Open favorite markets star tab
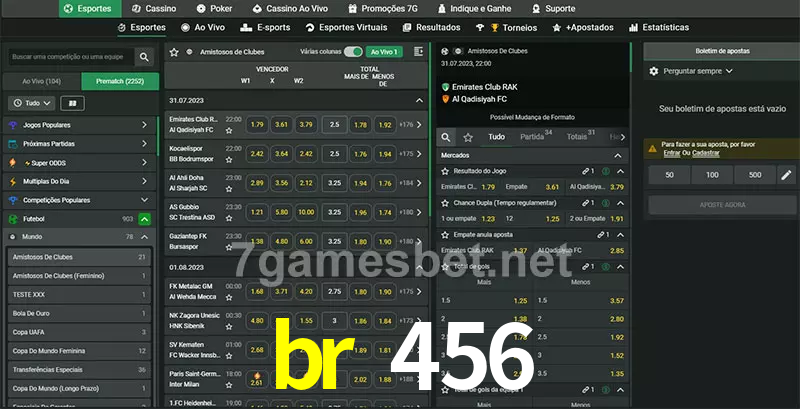 468,137
